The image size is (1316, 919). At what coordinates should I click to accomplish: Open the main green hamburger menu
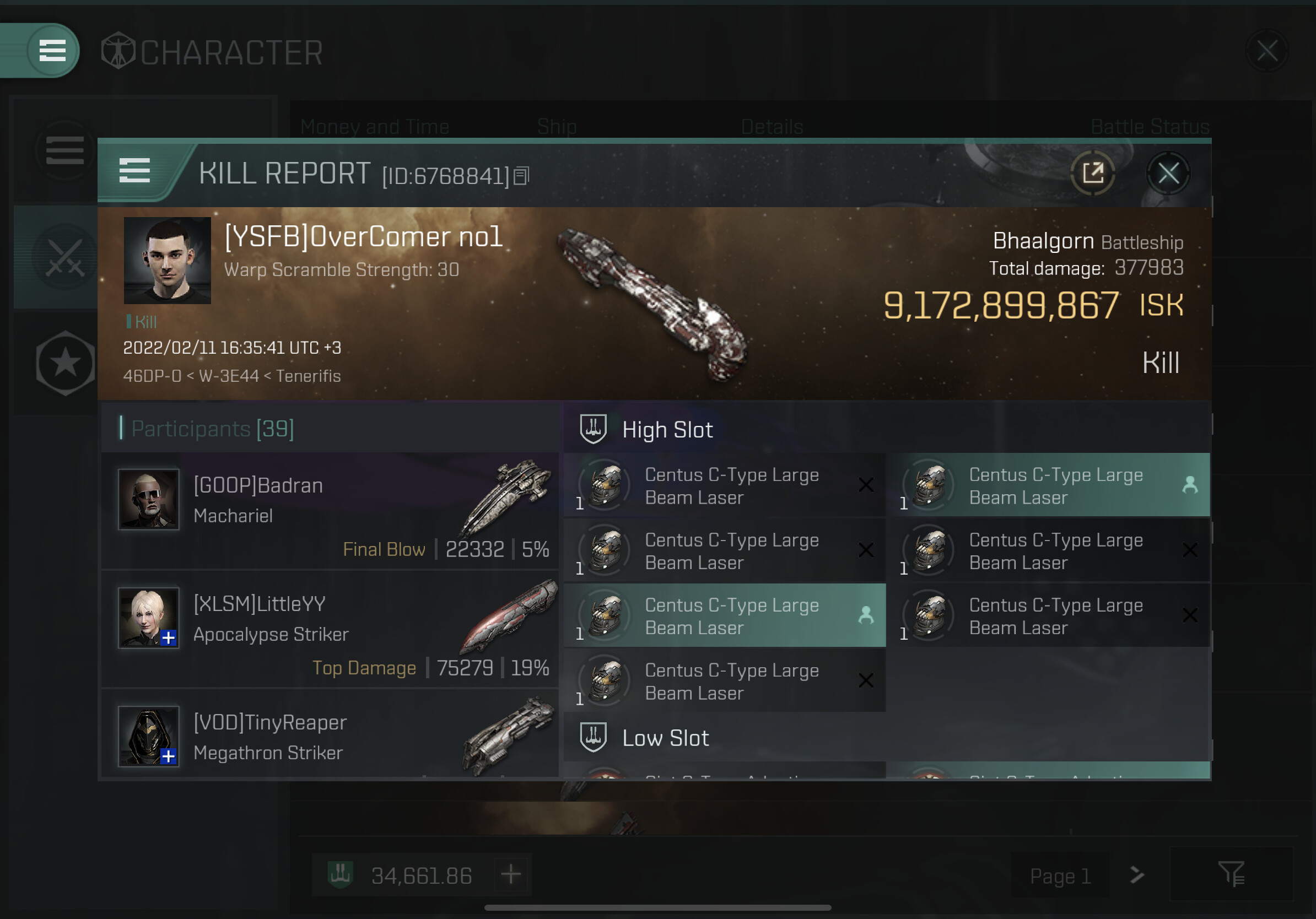tap(52, 51)
